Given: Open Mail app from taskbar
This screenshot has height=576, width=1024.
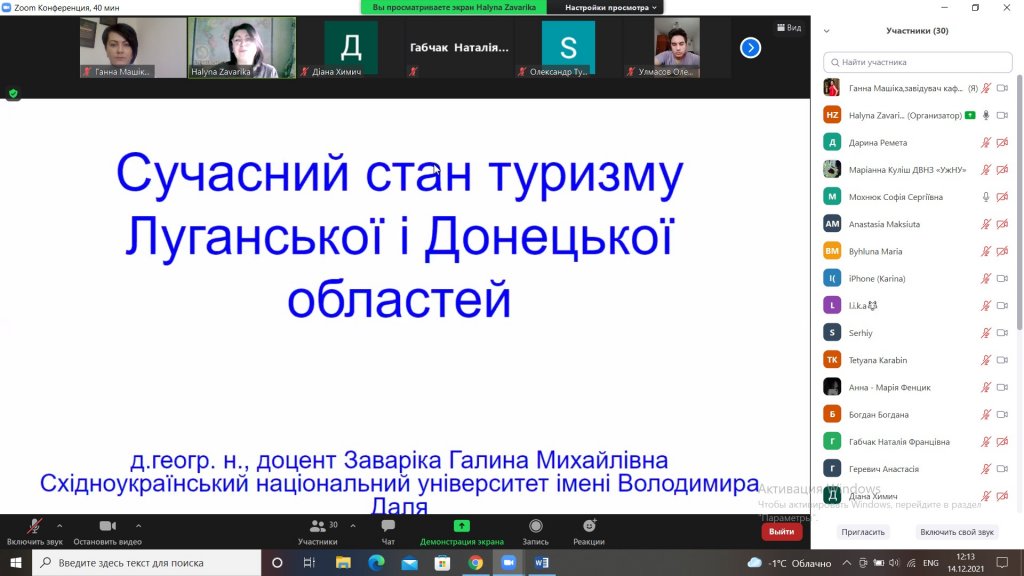Looking at the screenshot, I should click(409, 562).
